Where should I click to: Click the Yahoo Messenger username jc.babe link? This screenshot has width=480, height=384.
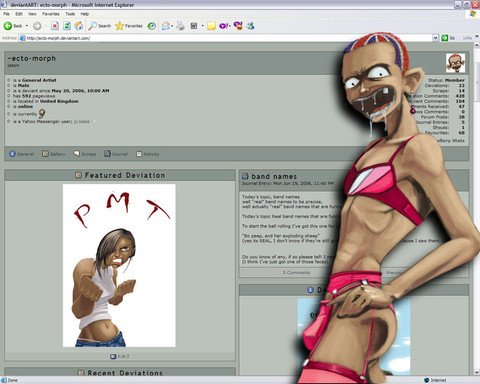(82, 122)
